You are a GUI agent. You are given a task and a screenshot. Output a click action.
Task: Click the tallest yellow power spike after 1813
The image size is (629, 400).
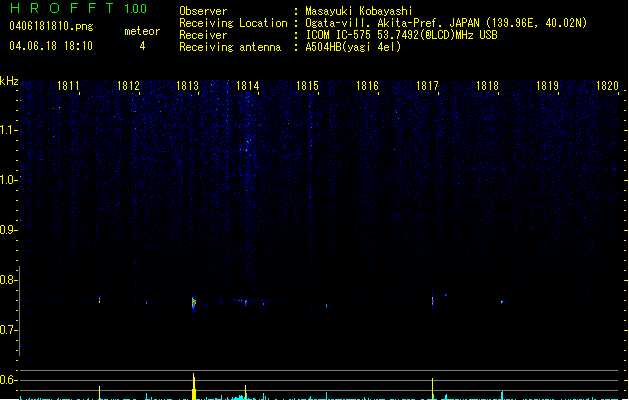[x=194, y=386]
